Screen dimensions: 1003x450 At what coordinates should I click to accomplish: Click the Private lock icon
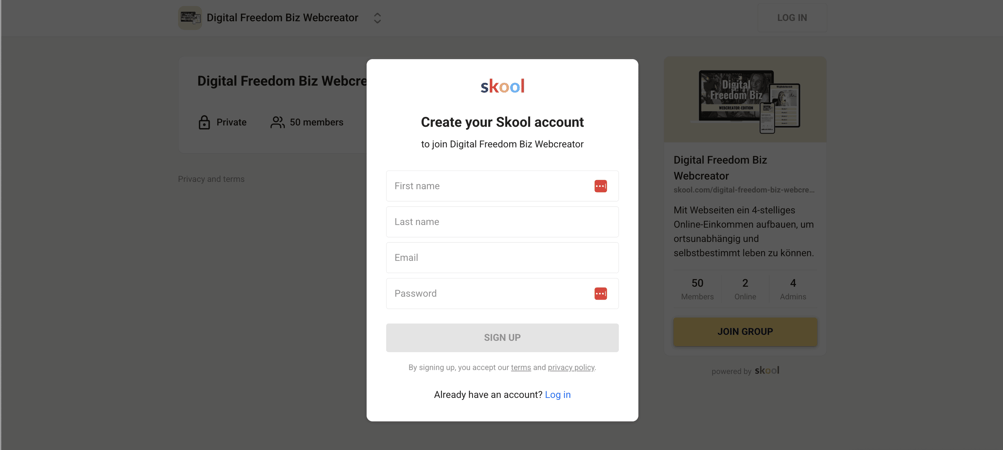coord(204,122)
